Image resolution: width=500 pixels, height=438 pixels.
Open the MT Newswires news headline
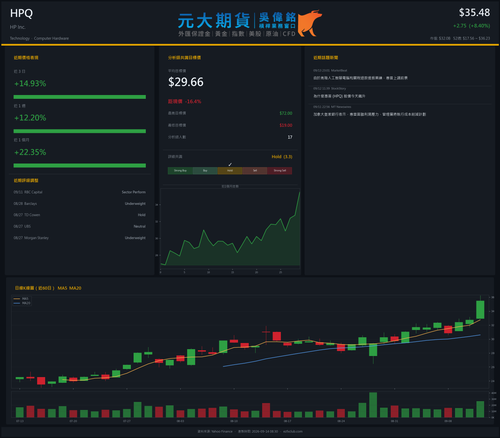[x=369, y=114]
